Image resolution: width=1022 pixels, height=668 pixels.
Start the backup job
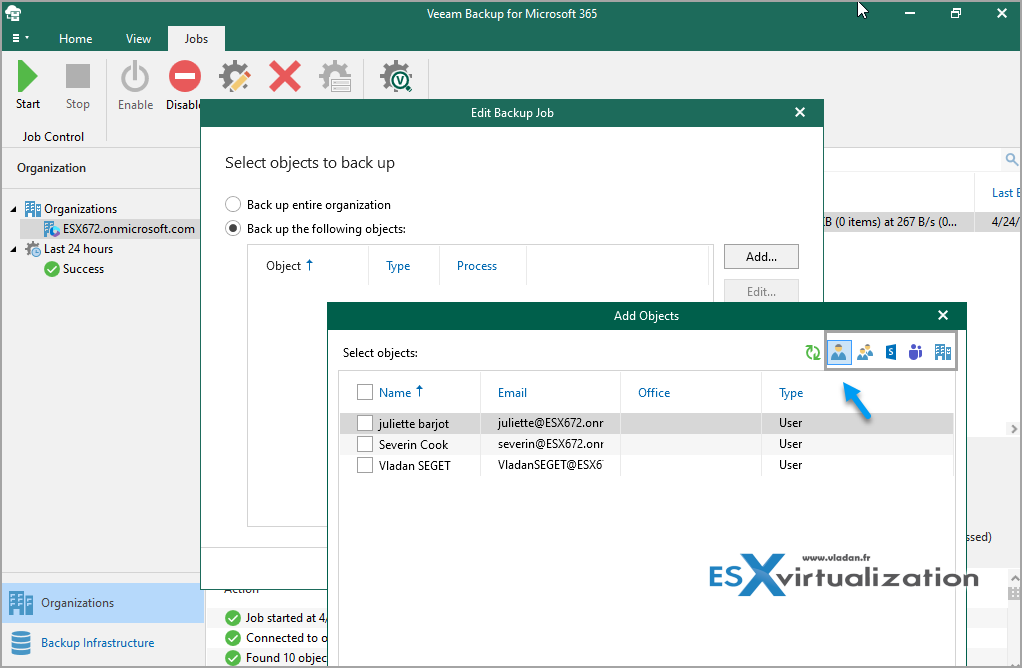tap(27, 85)
